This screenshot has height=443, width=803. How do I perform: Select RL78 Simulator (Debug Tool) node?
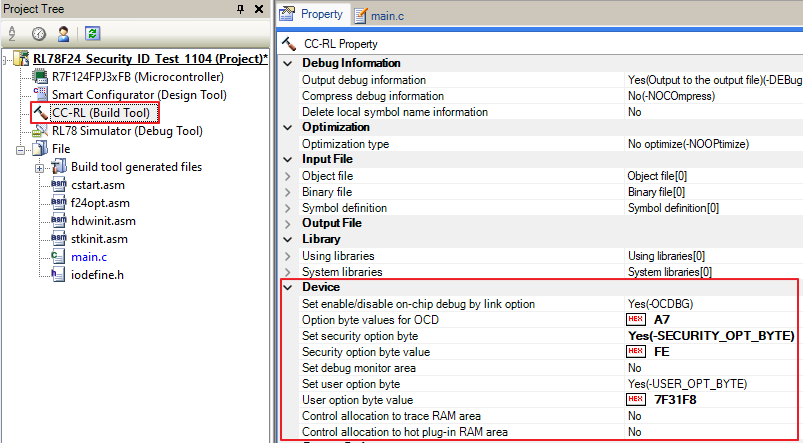(127, 131)
